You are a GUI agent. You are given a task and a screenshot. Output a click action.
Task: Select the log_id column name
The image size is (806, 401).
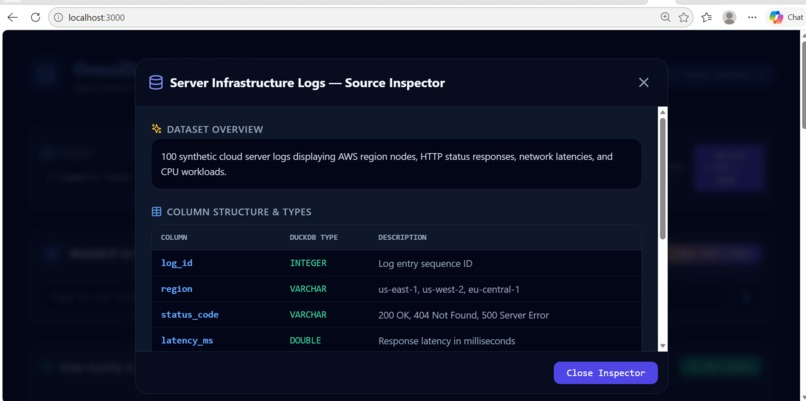[x=177, y=263]
